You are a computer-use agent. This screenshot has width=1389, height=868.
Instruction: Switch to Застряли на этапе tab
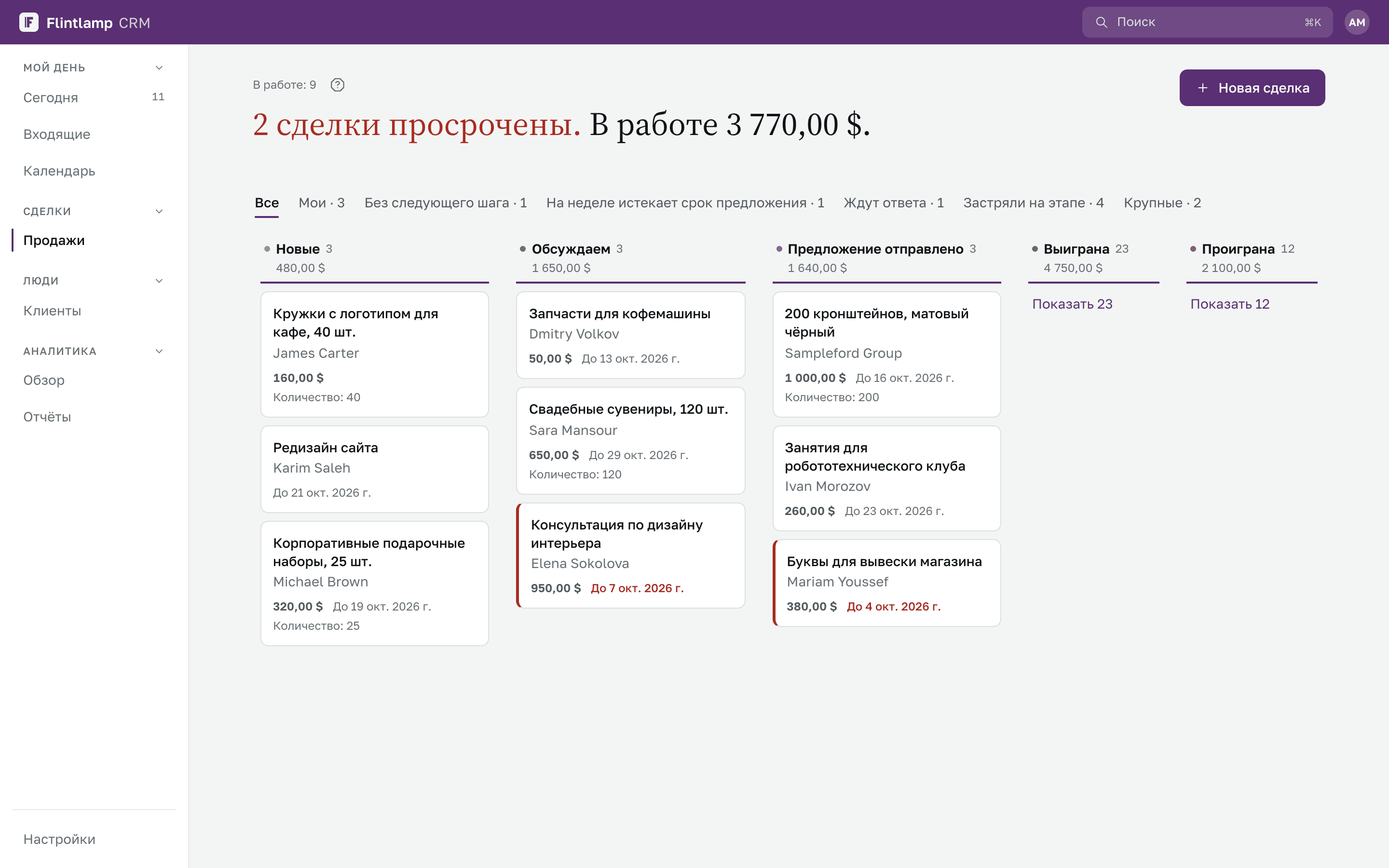pyautogui.click(x=1033, y=203)
